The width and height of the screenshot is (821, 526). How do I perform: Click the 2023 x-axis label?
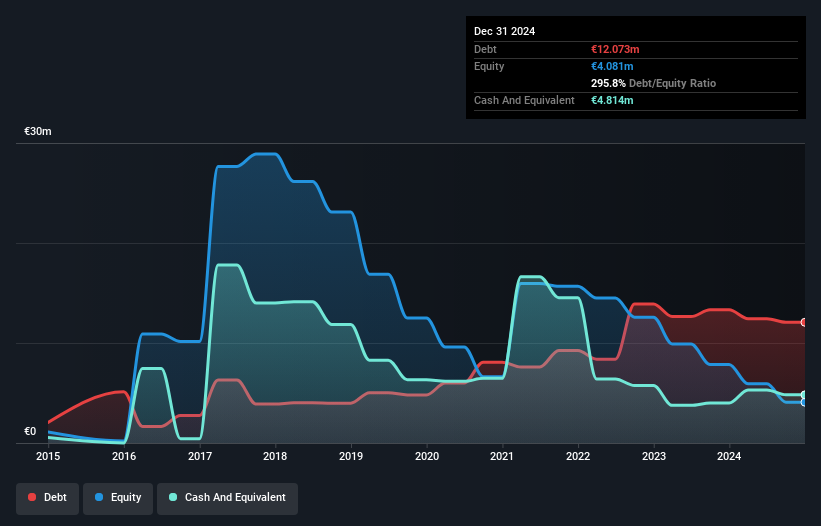[x=654, y=456]
